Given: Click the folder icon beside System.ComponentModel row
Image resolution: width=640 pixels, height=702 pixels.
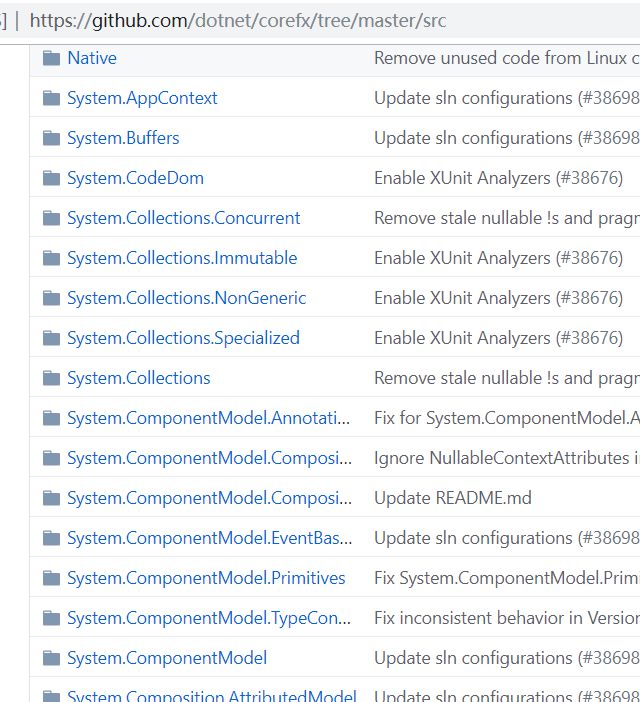Looking at the screenshot, I should point(51,658).
